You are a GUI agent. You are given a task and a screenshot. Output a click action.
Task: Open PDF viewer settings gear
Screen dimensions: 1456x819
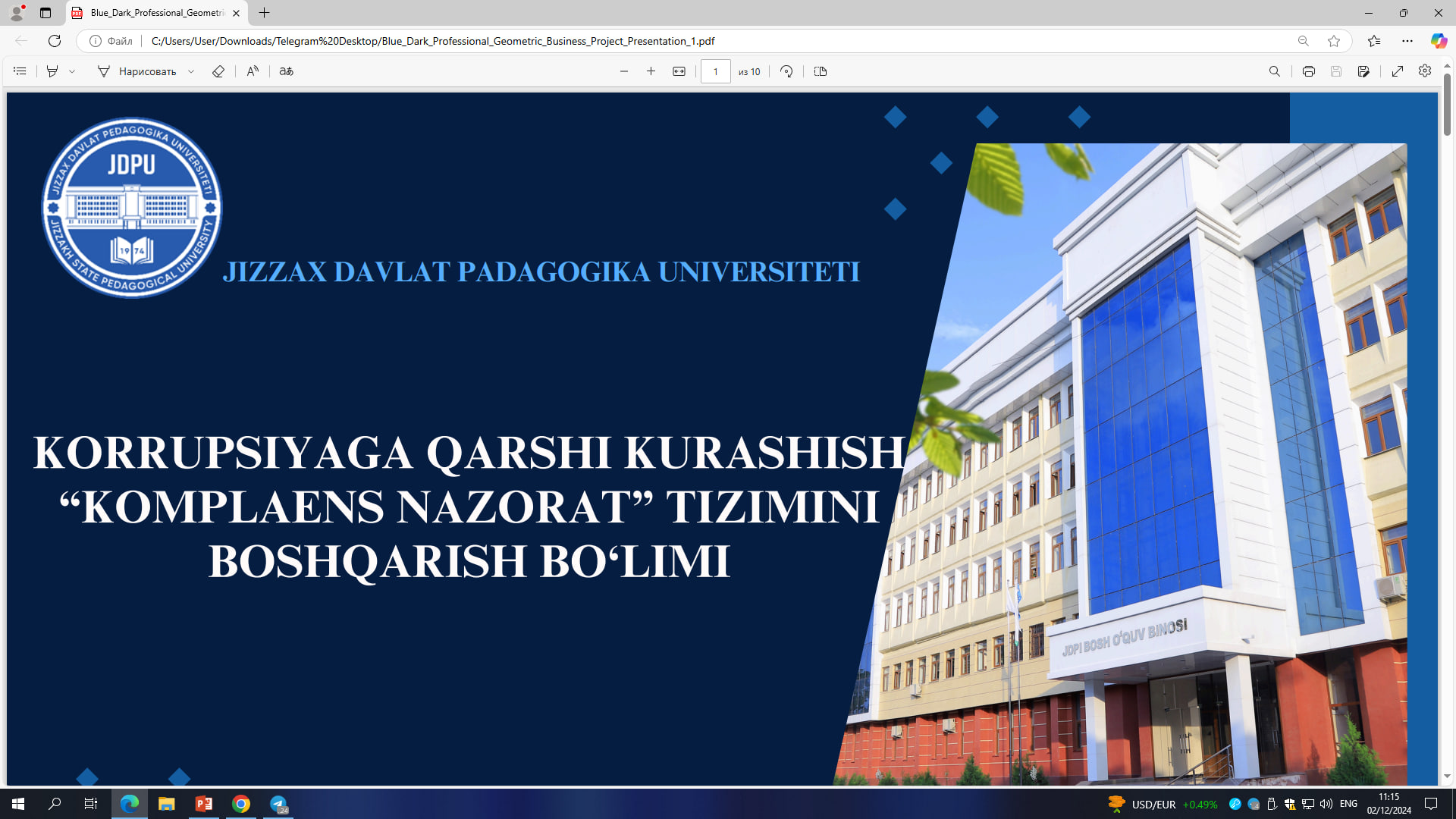(1425, 71)
